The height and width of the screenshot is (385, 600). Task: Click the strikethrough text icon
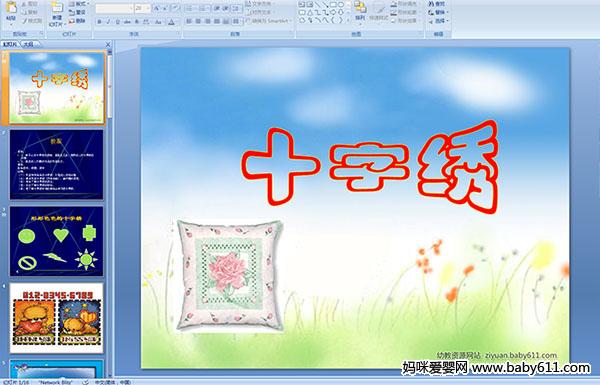click(x=127, y=22)
